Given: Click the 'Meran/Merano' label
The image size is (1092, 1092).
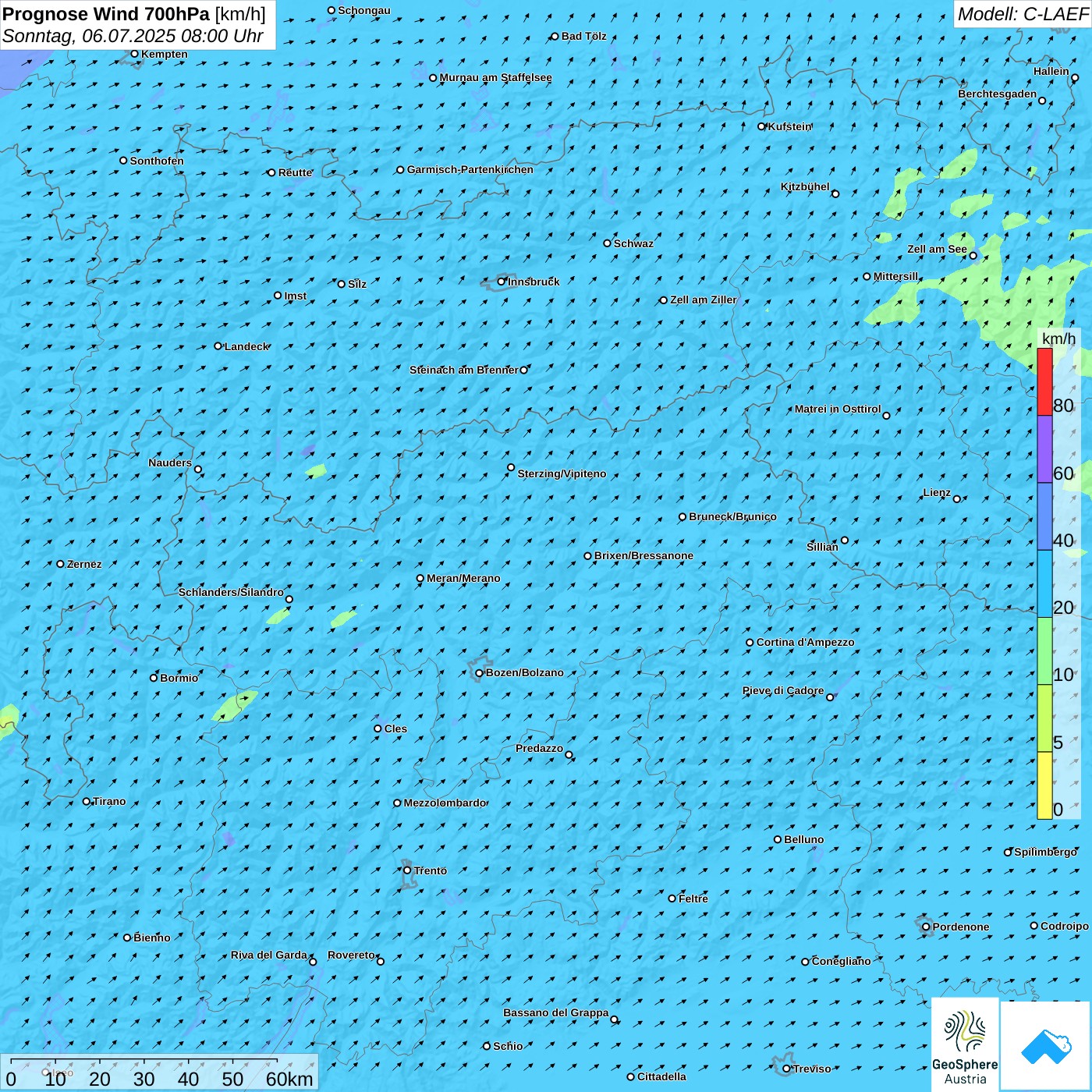Looking at the screenshot, I should [463, 578].
